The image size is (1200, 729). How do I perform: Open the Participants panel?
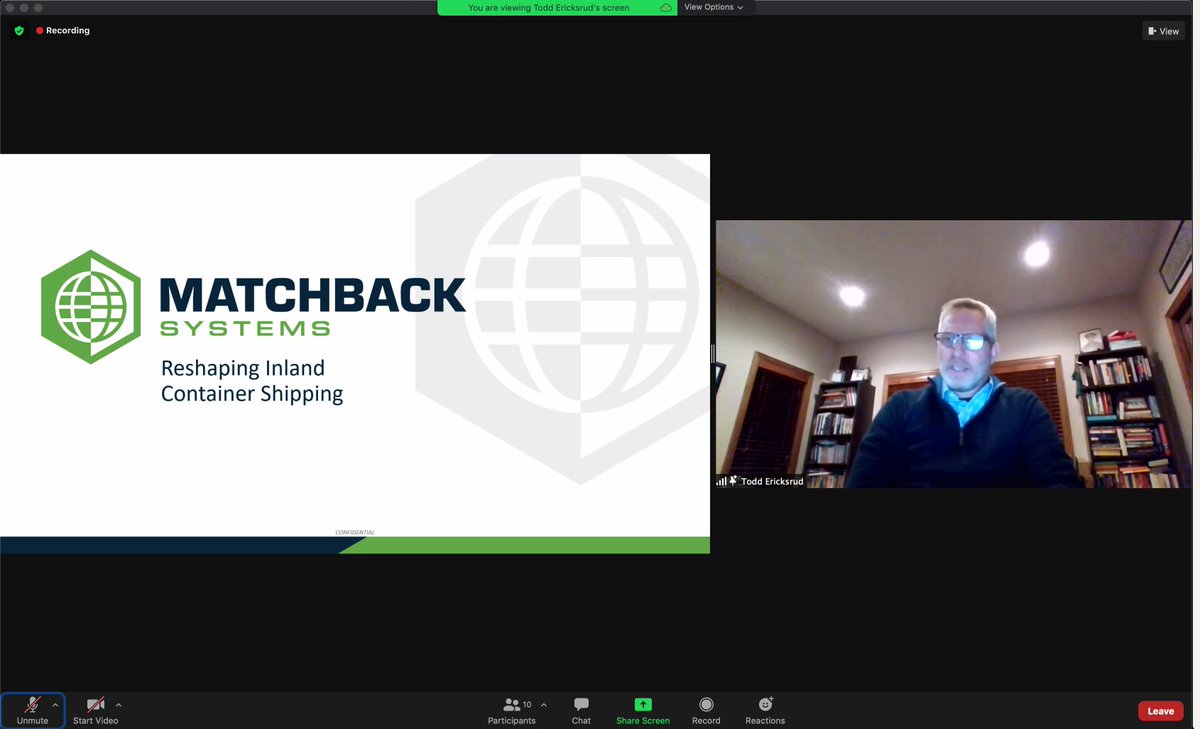(511, 711)
